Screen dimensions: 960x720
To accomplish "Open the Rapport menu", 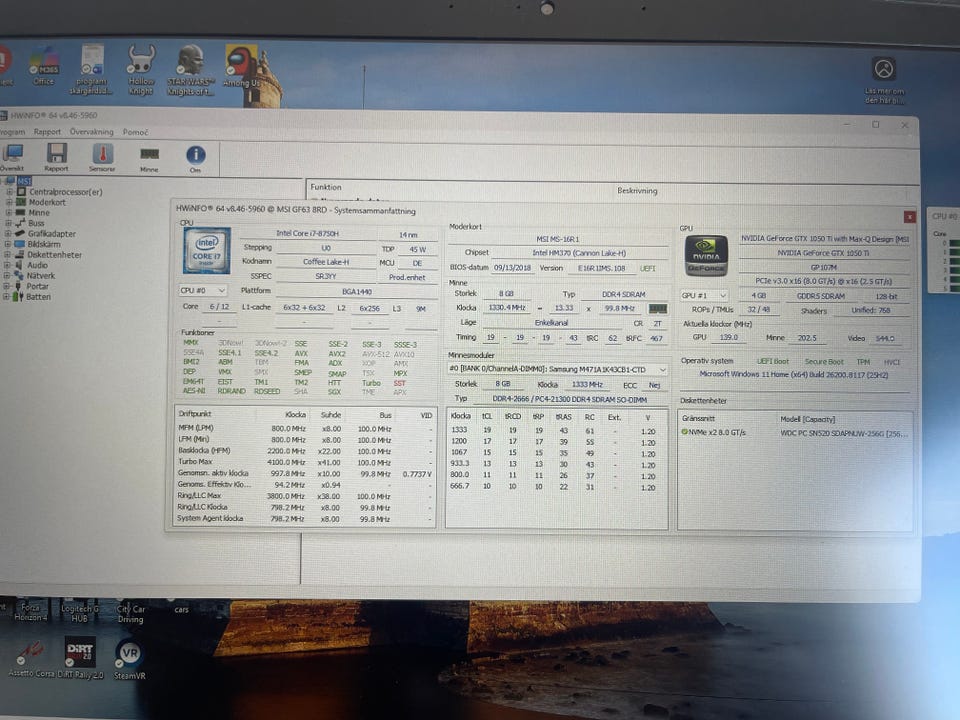I will (47, 131).
